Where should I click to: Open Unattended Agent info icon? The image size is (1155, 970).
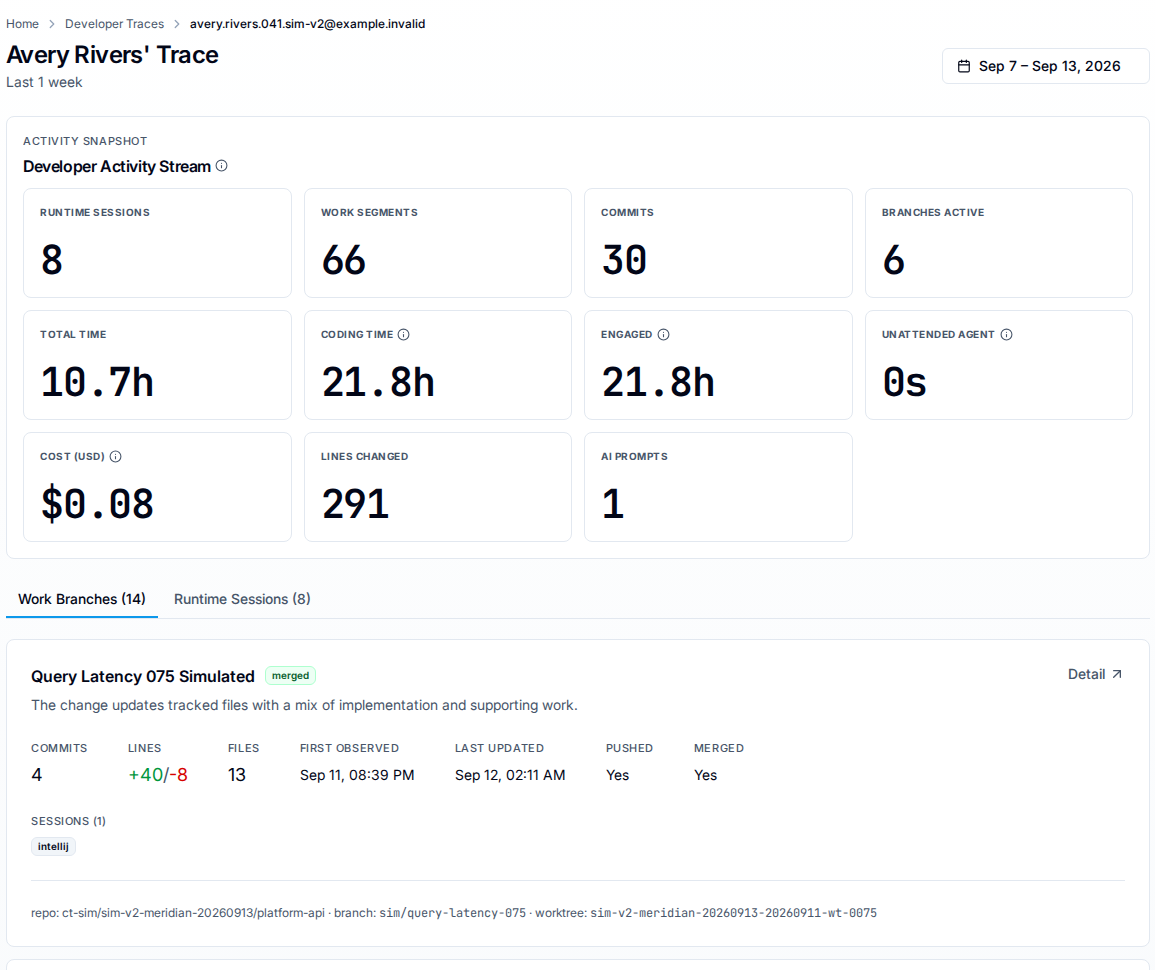[1007, 334]
